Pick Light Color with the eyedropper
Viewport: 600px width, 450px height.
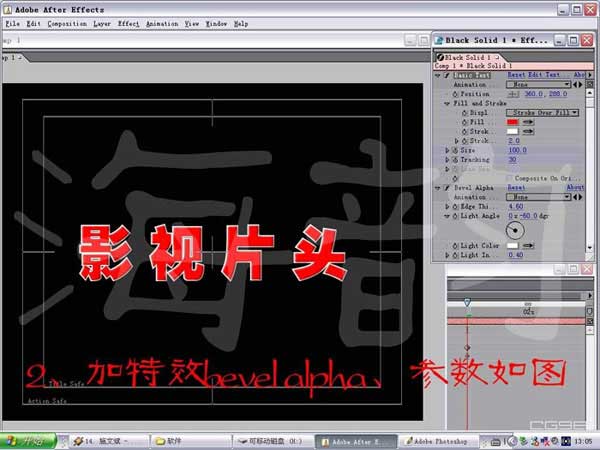coord(528,246)
